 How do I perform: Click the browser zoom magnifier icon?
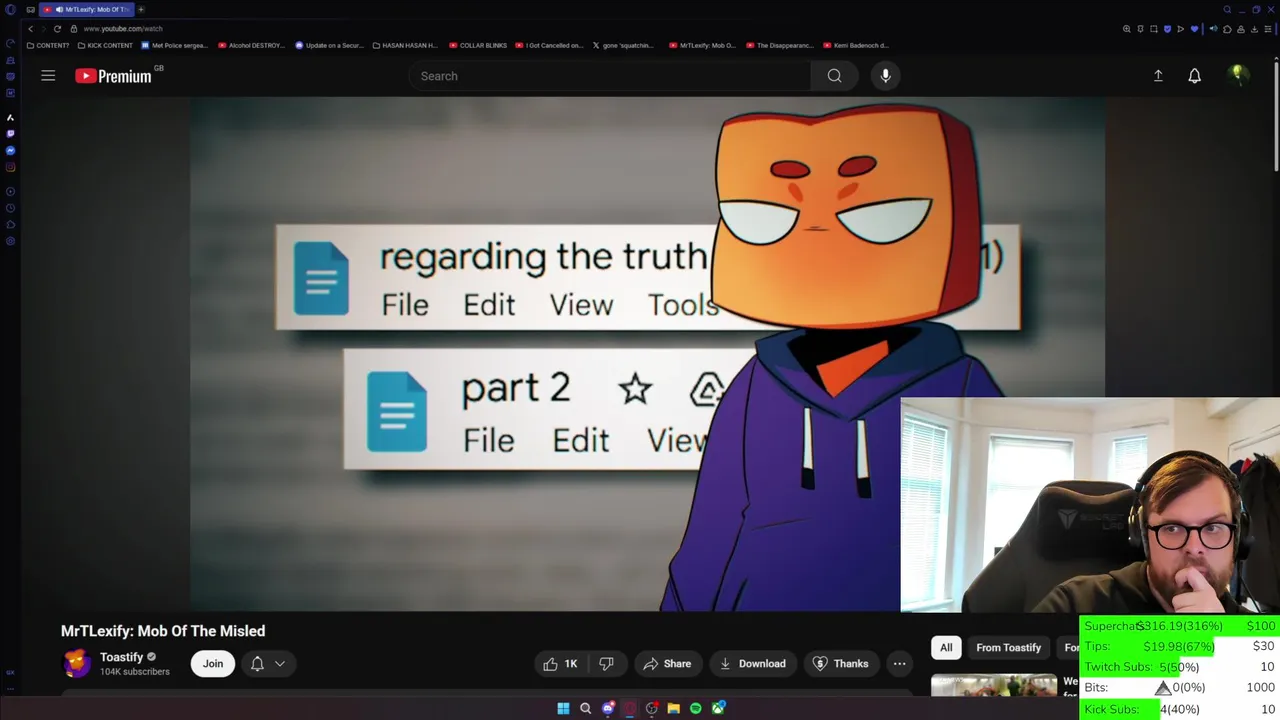click(x=1127, y=29)
